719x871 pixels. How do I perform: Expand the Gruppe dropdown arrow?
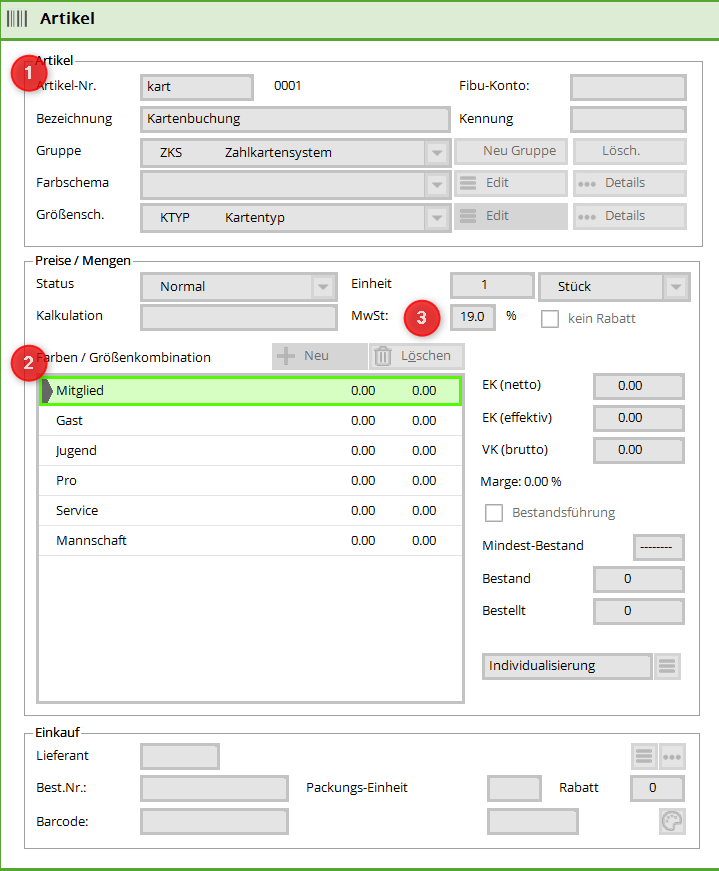click(x=437, y=153)
